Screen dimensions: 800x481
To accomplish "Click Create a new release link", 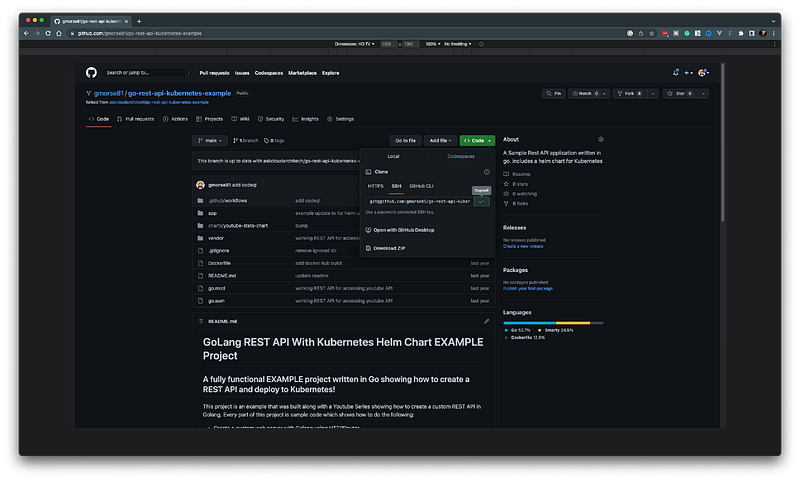I will click(x=523, y=246).
